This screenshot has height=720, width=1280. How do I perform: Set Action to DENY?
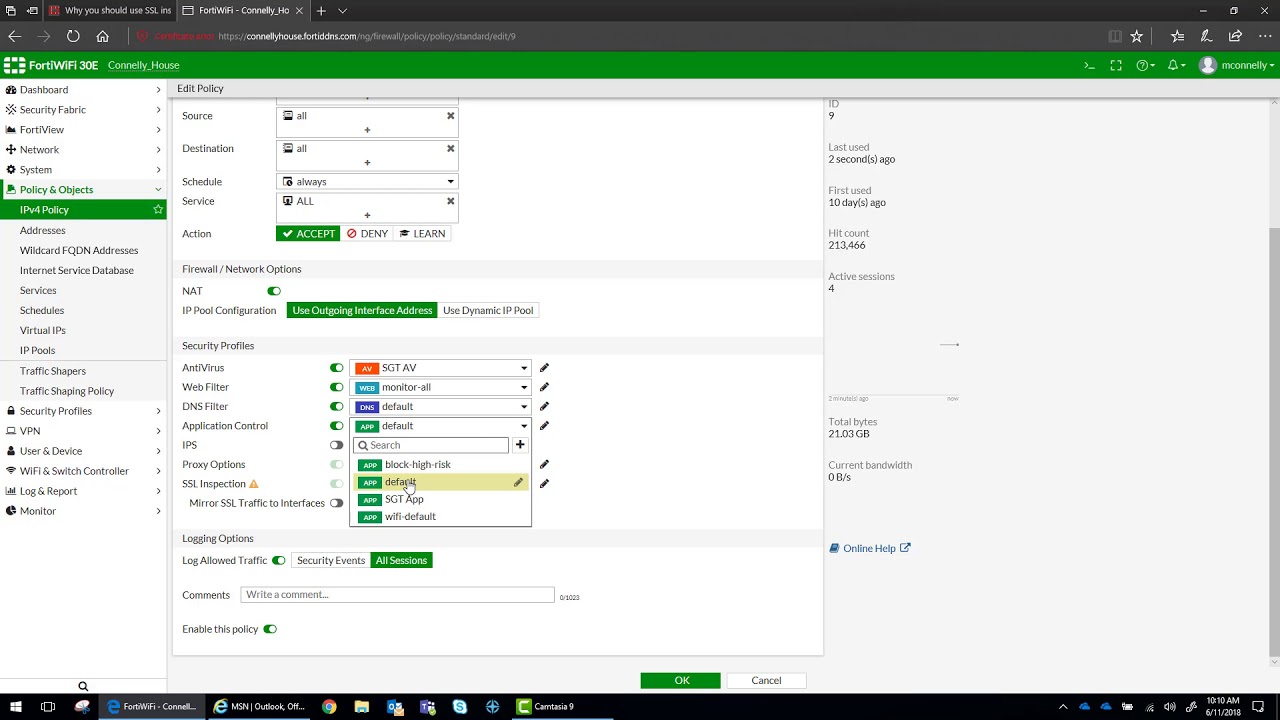click(x=367, y=233)
